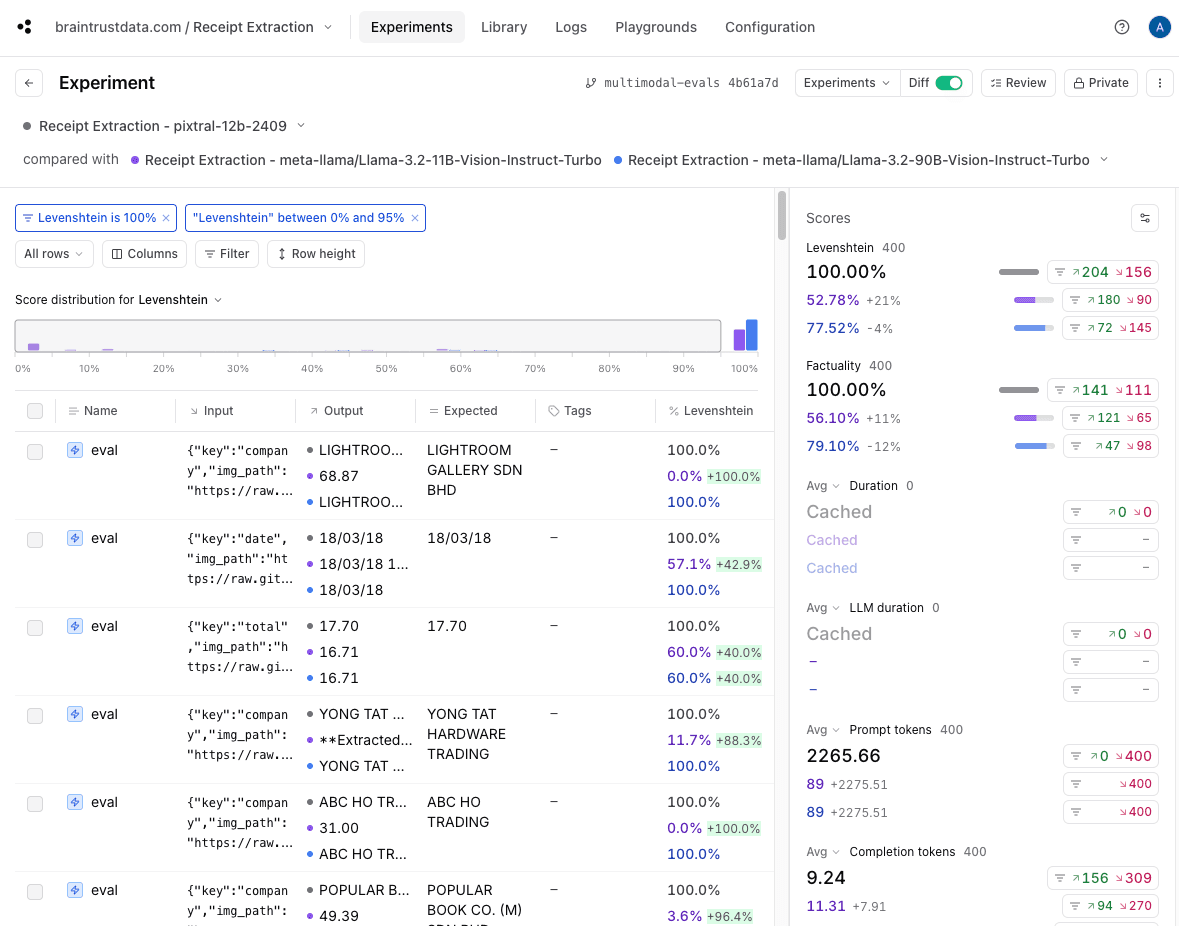Click the 100% bar in score distribution
Viewport: 1179px width, 926px height.
[751, 336]
